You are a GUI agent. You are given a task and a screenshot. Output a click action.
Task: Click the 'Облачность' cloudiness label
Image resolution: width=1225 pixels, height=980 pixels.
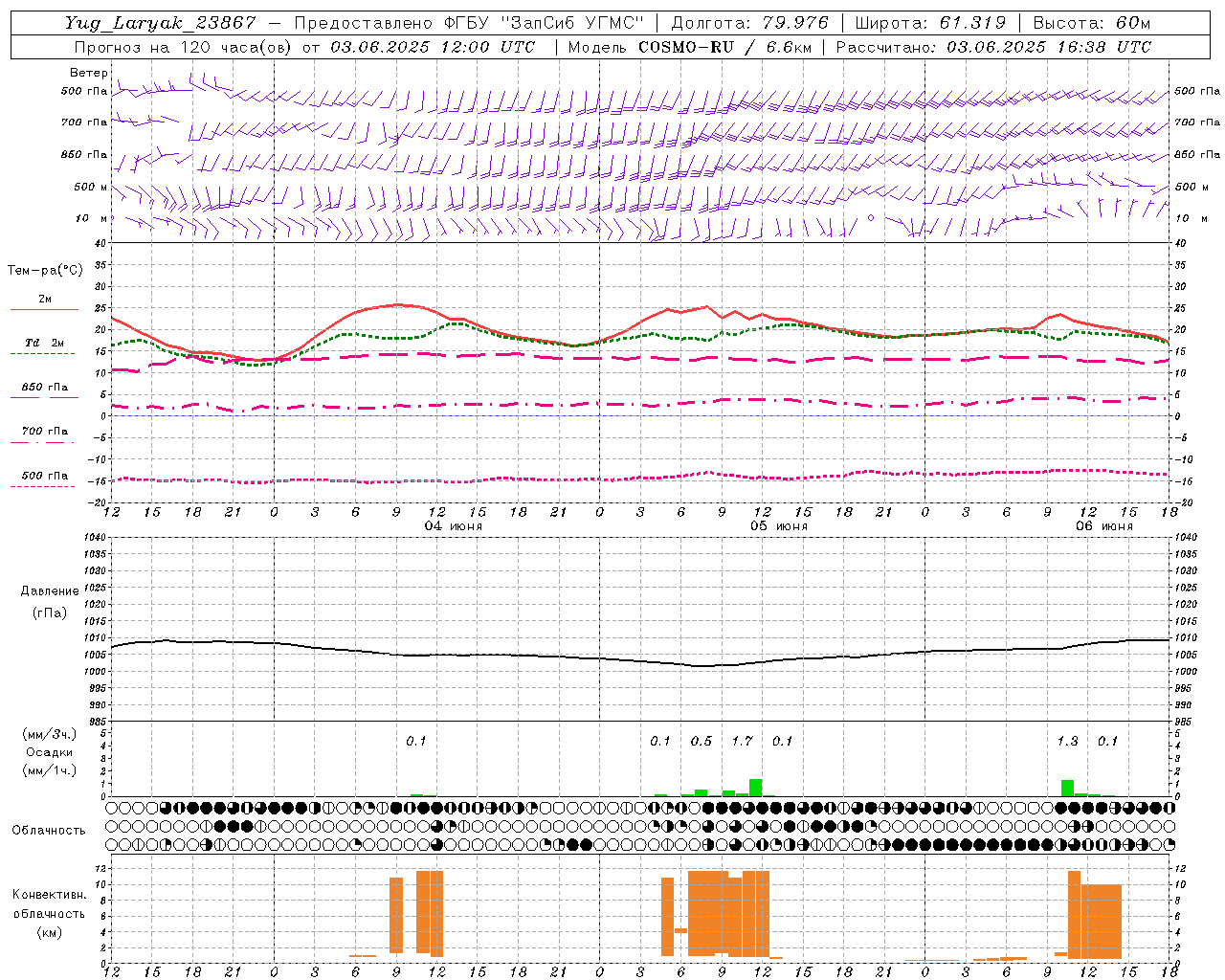[x=49, y=830]
